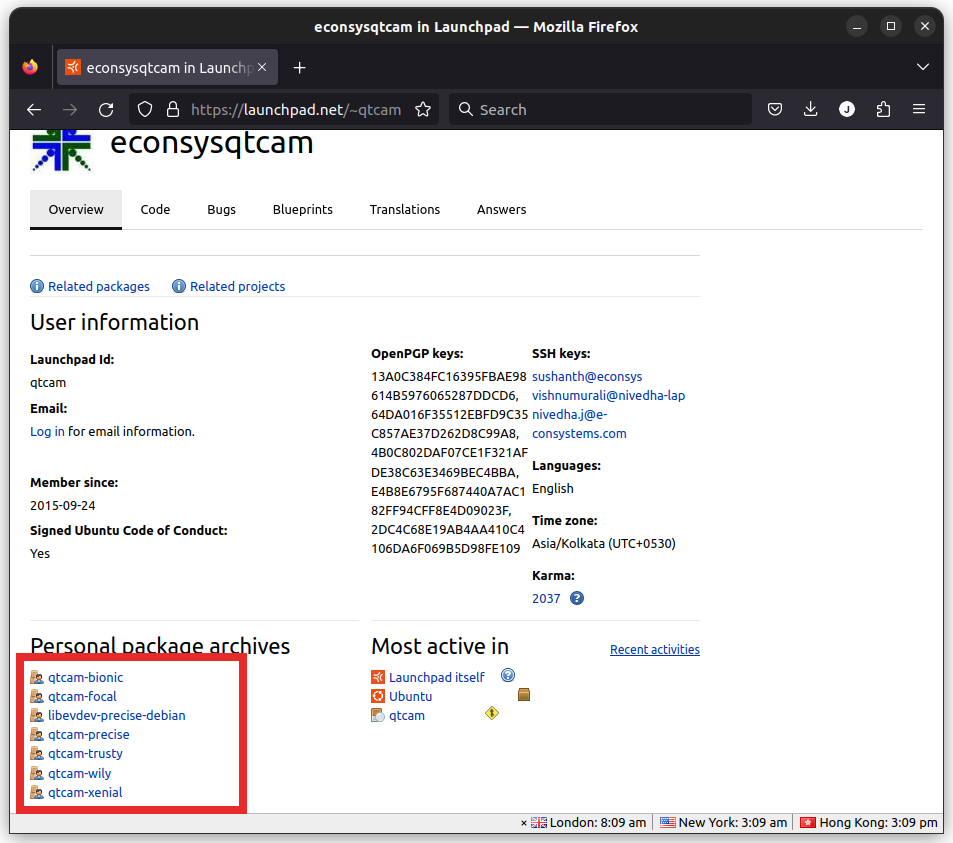The width and height of the screenshot is (953, 843).
Task: Reload the current page
Action: [x=106, y=109]
